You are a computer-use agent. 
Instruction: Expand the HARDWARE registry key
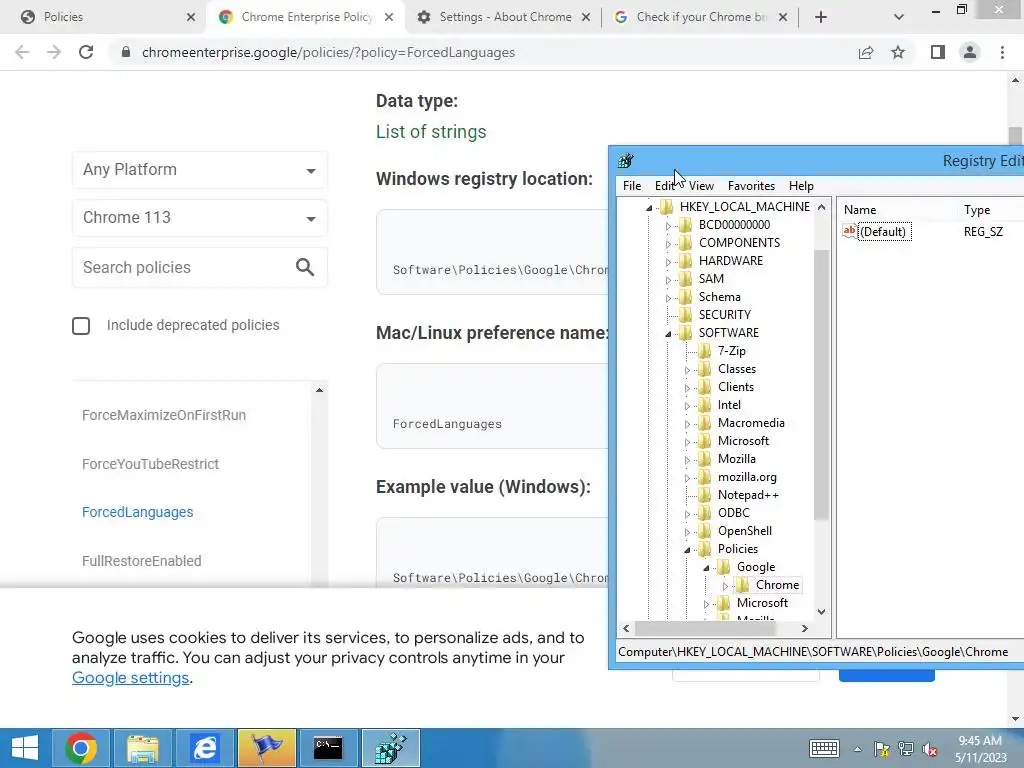(x=668, y=262)
